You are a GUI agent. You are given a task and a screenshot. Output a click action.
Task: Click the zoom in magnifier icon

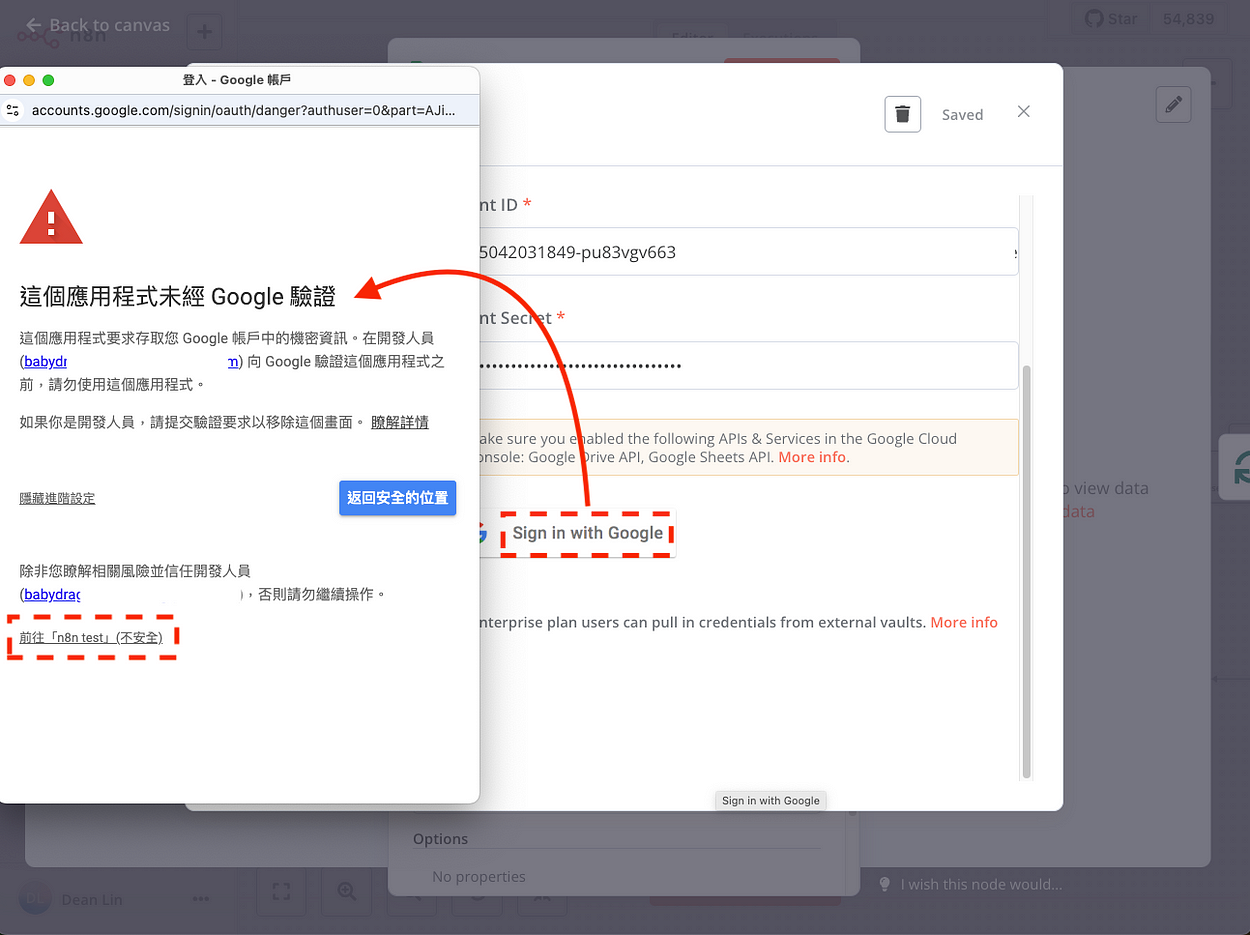[346, 891]
